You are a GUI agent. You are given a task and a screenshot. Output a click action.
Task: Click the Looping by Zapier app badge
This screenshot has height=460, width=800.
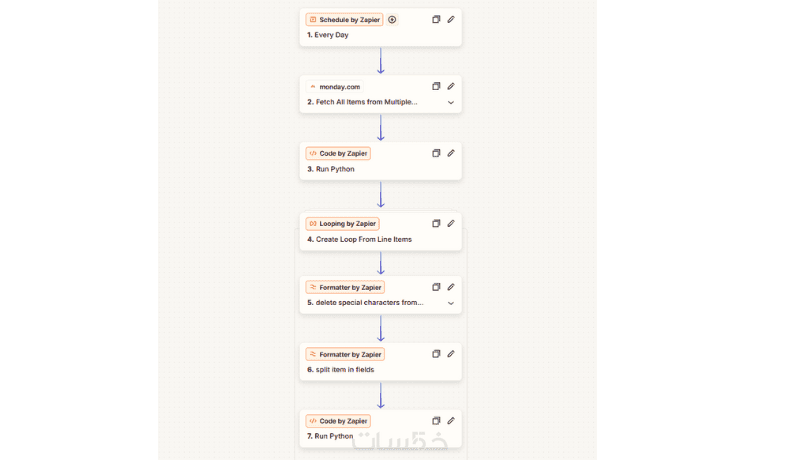342,223
